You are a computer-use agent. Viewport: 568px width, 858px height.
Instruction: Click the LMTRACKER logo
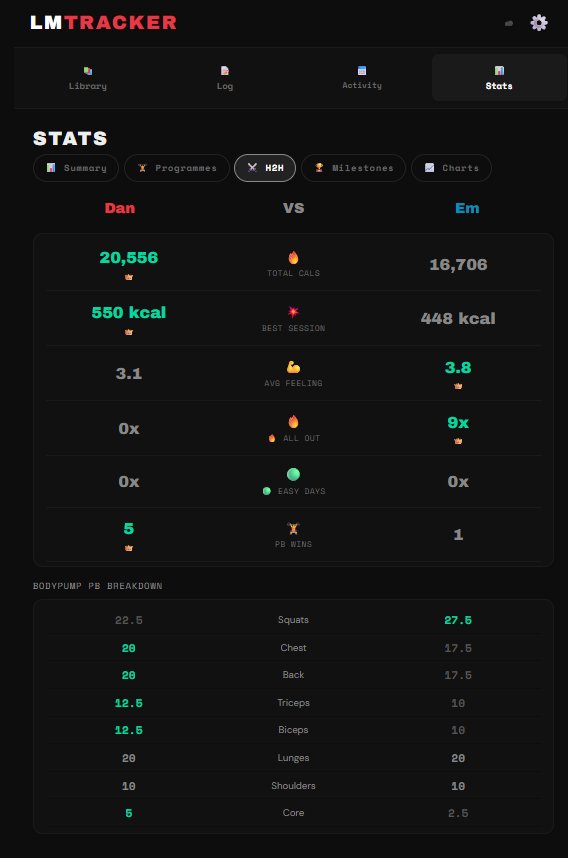tap(103, 22)
